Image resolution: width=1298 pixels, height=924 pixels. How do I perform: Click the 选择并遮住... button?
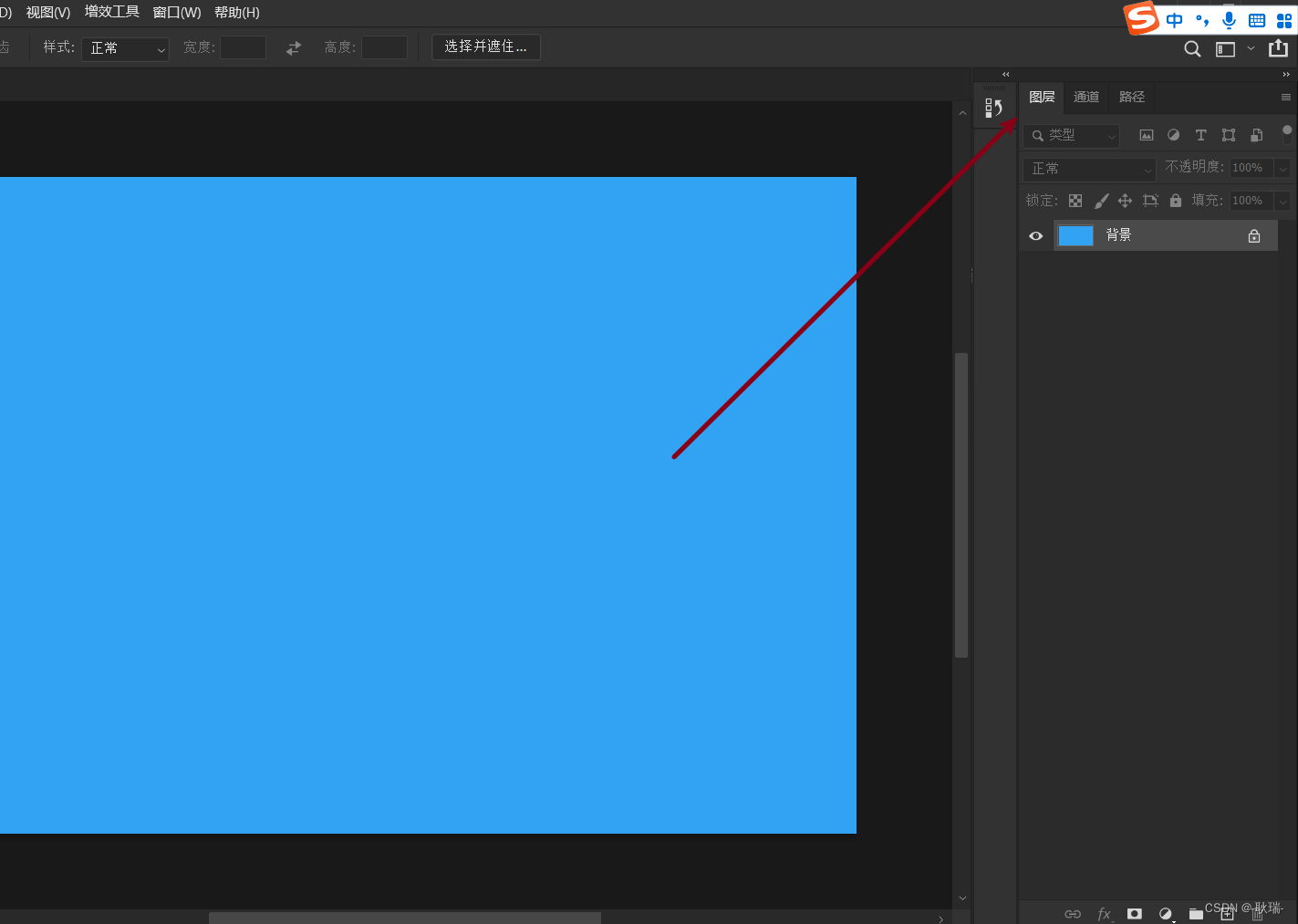tap(486, 47)
